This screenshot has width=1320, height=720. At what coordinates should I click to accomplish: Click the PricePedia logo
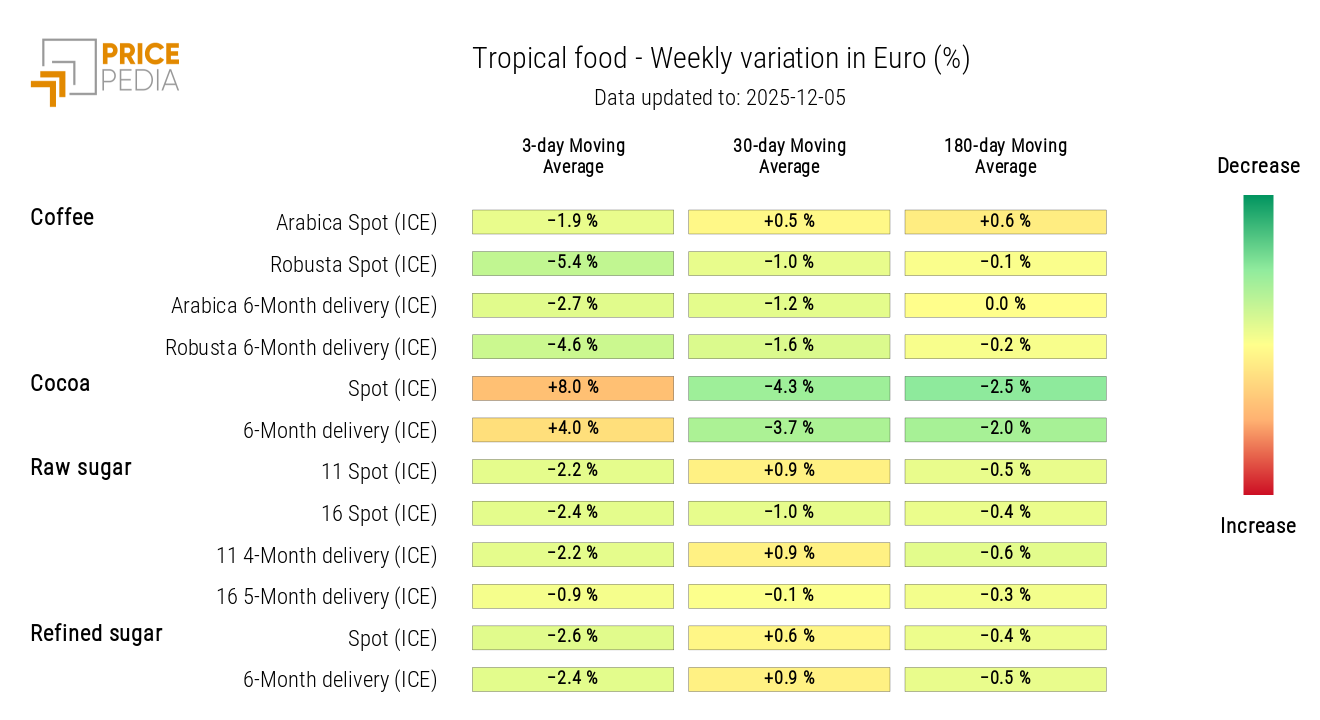[x=105, y=70]
